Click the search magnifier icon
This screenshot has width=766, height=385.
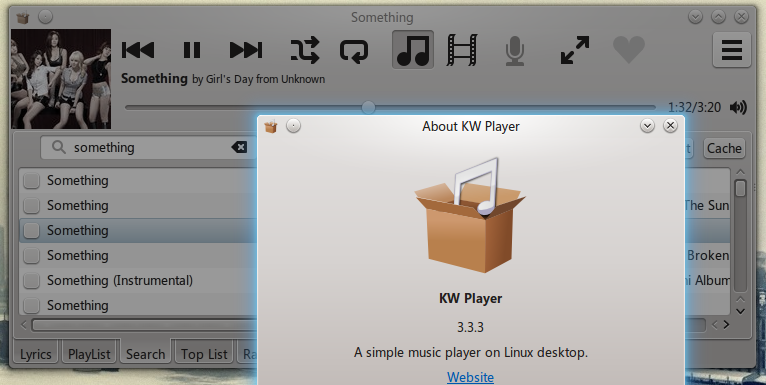(x=59, y=147)
